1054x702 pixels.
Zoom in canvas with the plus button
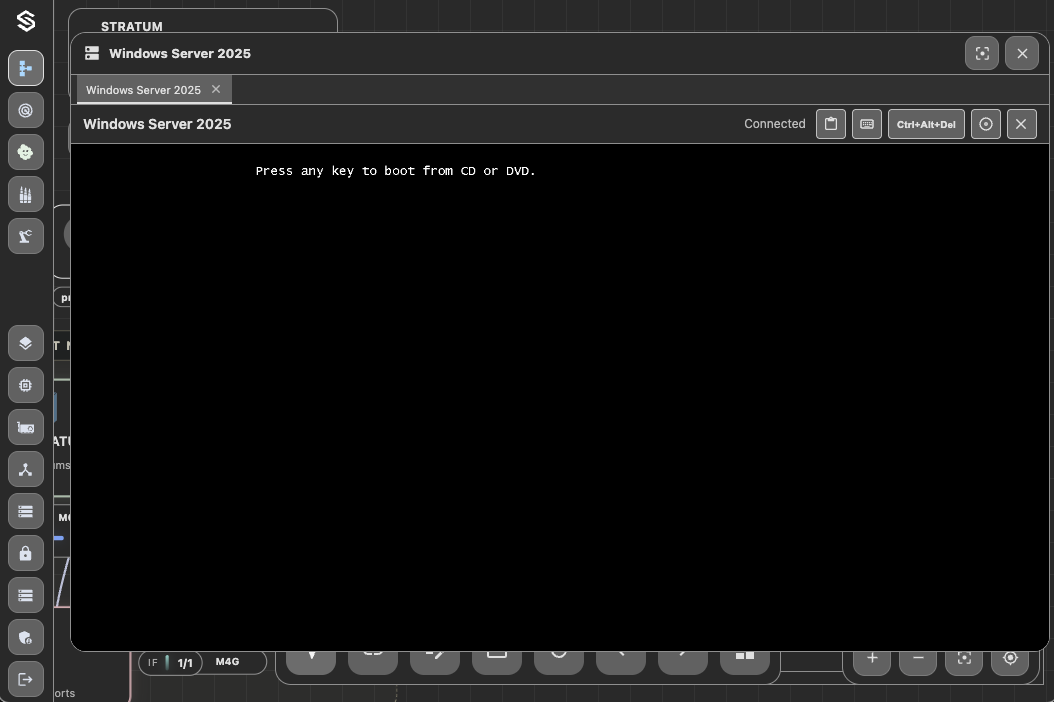click(x=872, y=658)
